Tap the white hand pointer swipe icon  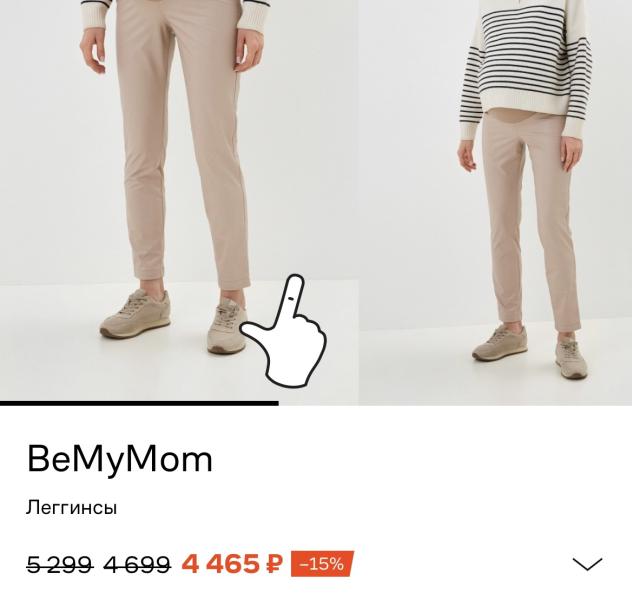click(x=285, y=332)
